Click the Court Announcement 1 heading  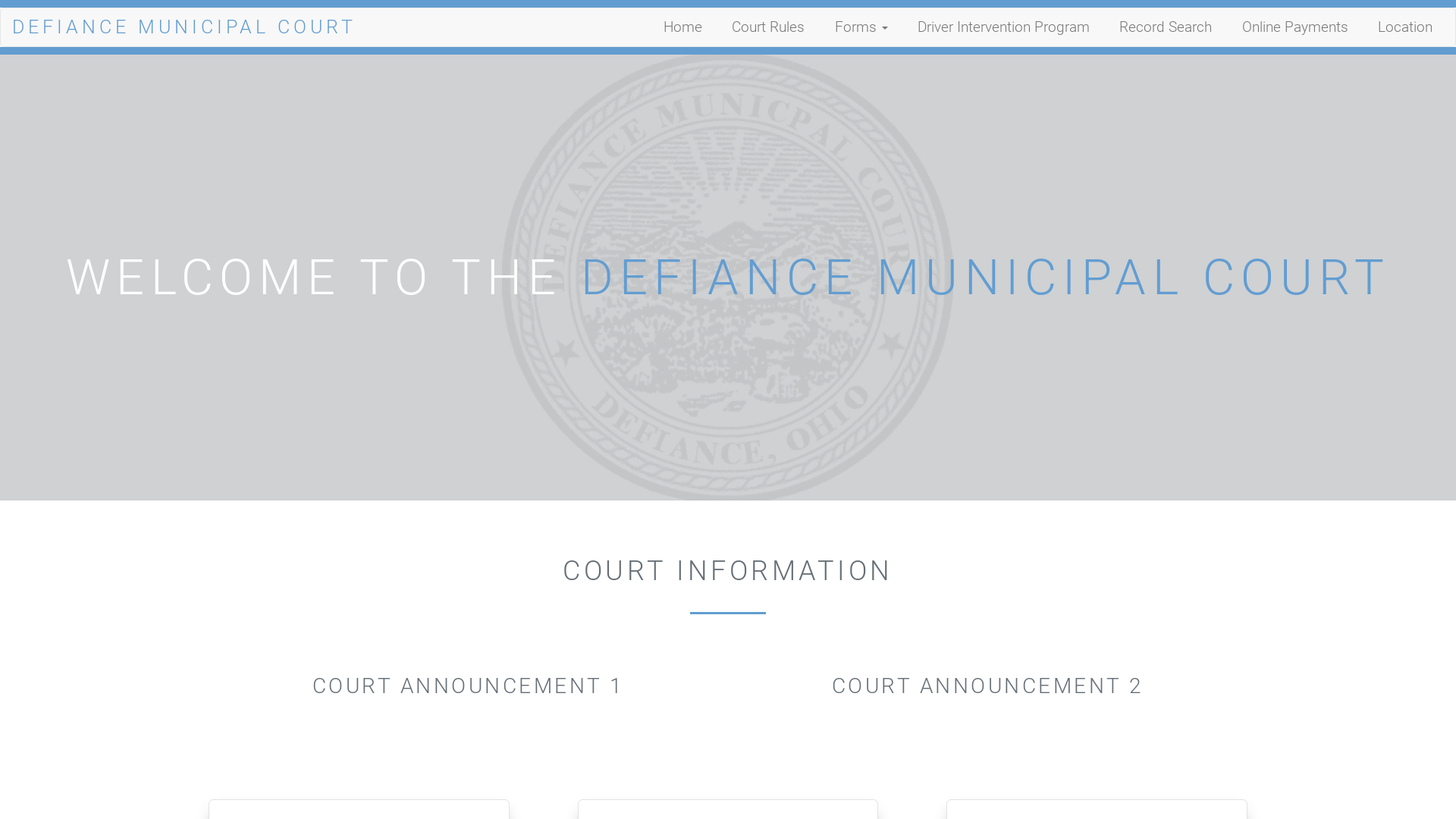pos(467,686)
